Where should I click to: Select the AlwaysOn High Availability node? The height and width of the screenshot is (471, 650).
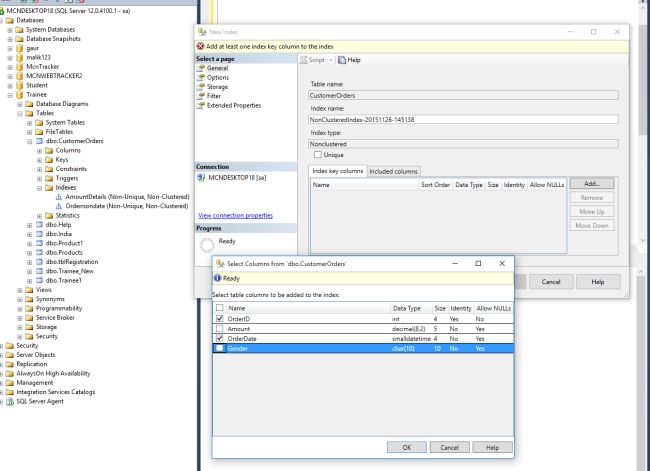tap(53, 373)
